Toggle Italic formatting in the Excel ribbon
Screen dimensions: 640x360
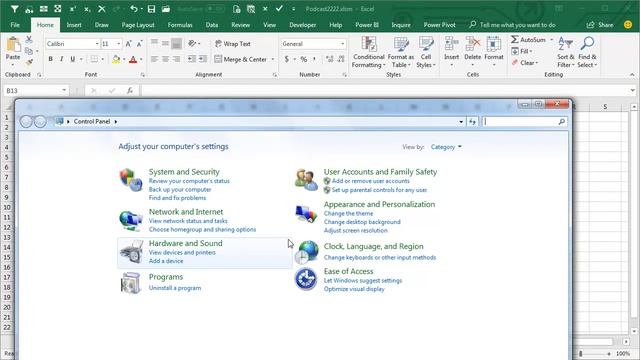click(x=62, y=59)
